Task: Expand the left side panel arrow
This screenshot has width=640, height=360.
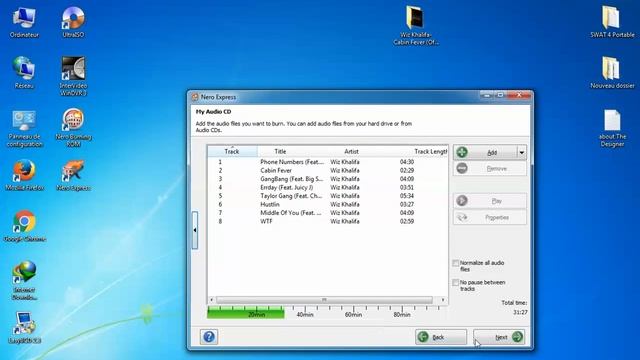Action: pyautogui.click(x=195, y=230)
